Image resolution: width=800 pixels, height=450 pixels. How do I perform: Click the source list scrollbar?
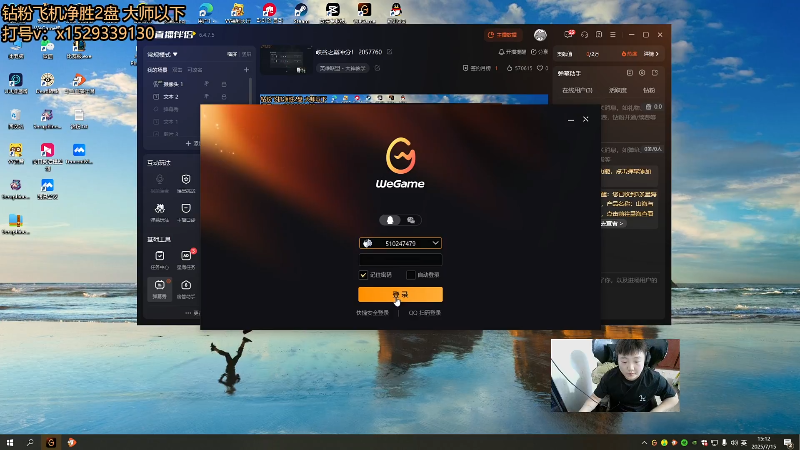pos(250,92)
